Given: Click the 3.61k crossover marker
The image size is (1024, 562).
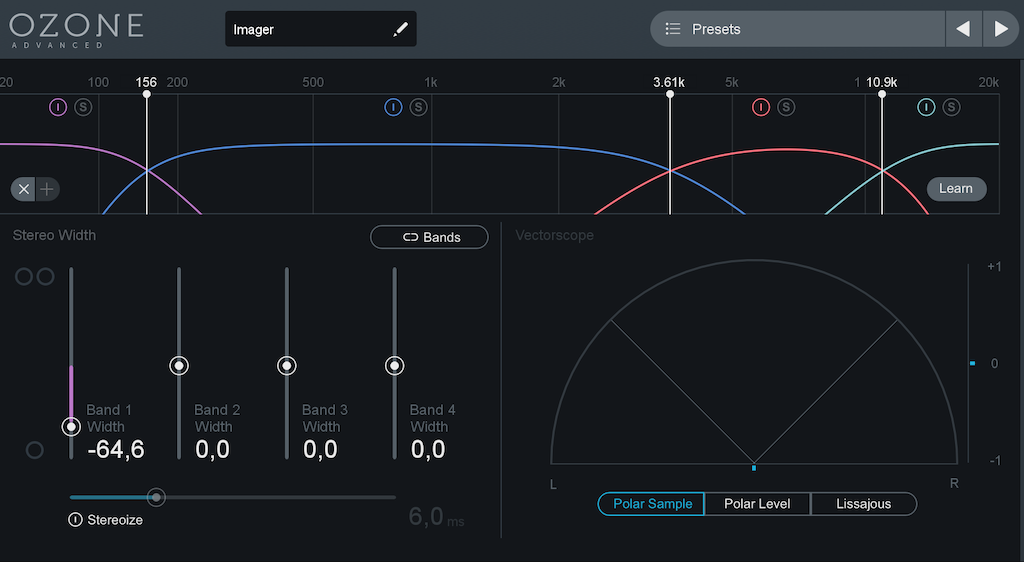Looking at the screenshot, I should (x=669, y=94).
